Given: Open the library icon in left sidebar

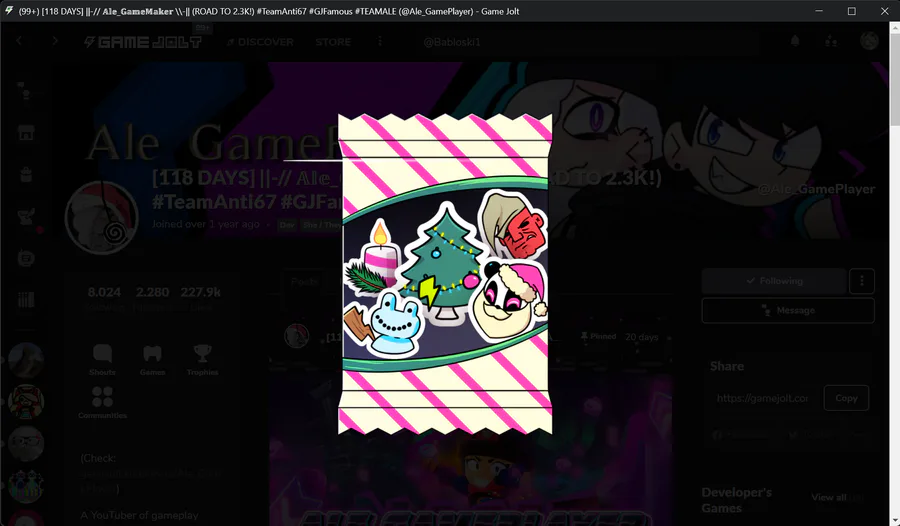Looking at the screenshot, I should click(26, 300).
